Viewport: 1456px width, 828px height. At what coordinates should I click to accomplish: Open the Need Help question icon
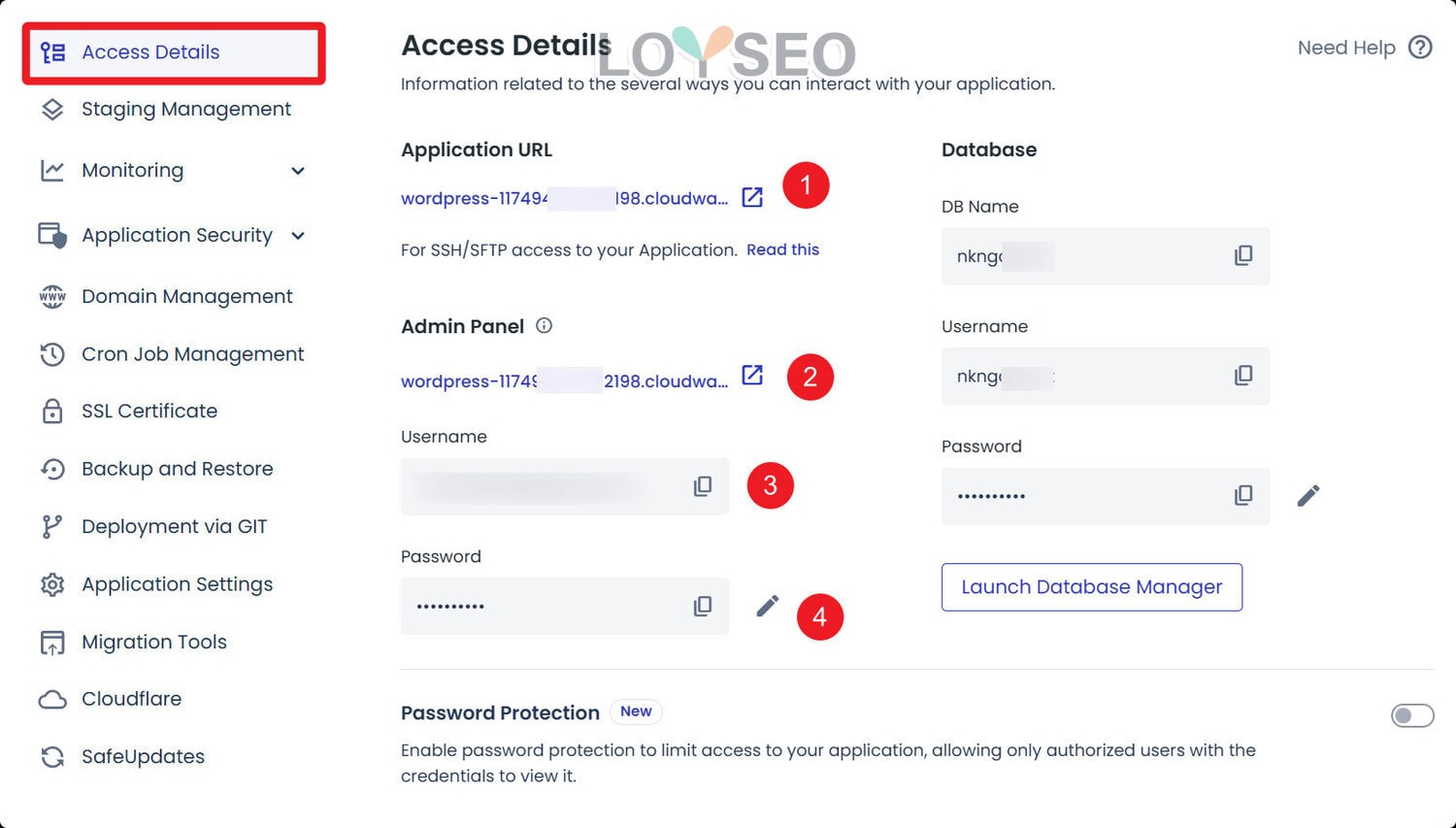click(x=1420, y=48)
